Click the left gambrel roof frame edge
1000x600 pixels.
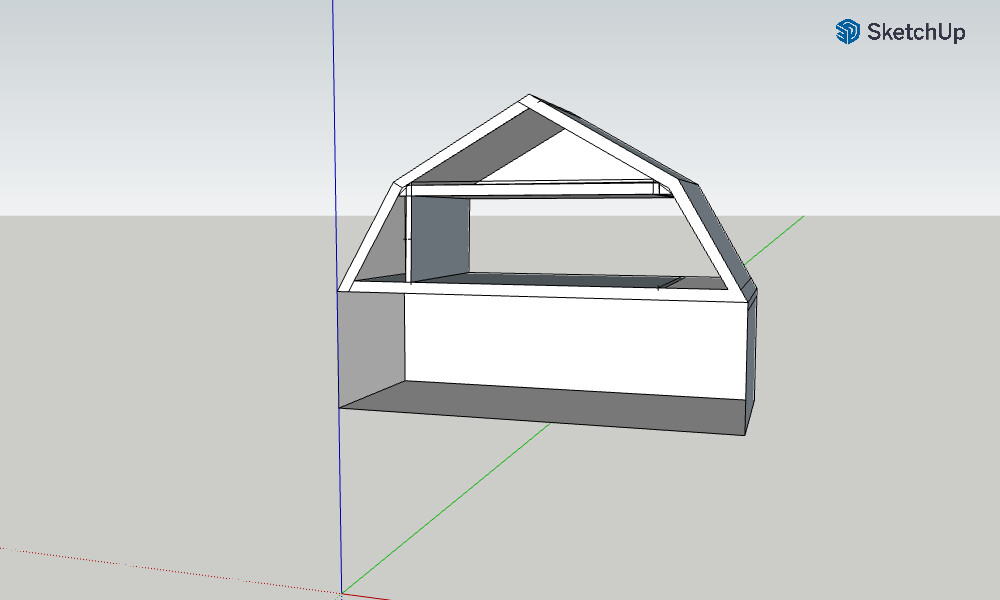tap(371, 233)
